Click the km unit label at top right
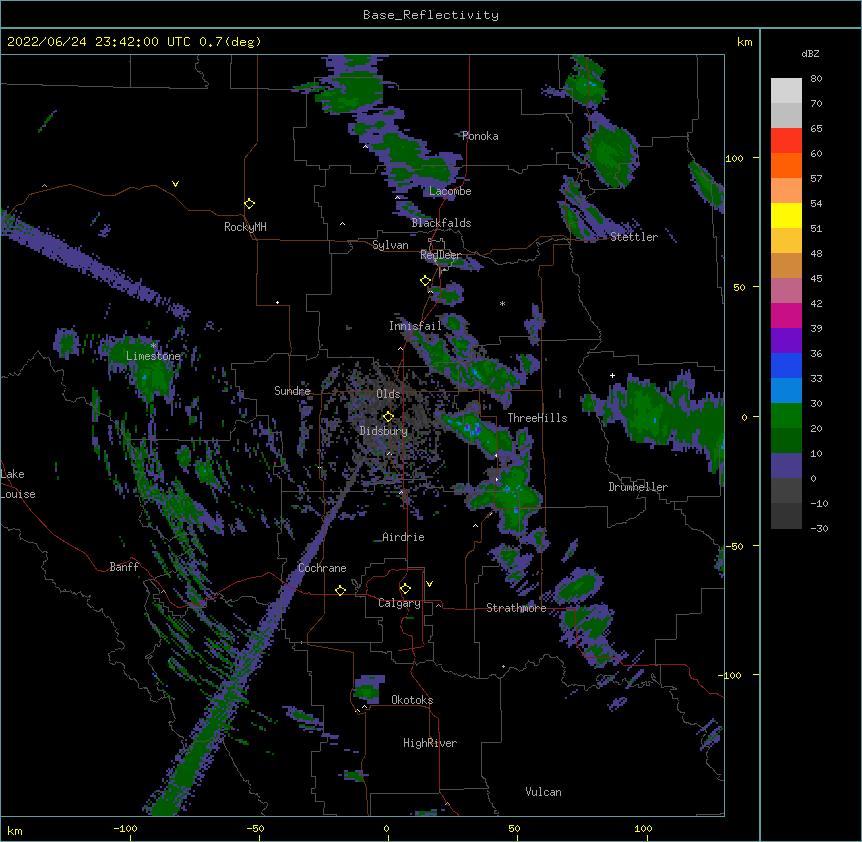 click(x=744, y=42)
